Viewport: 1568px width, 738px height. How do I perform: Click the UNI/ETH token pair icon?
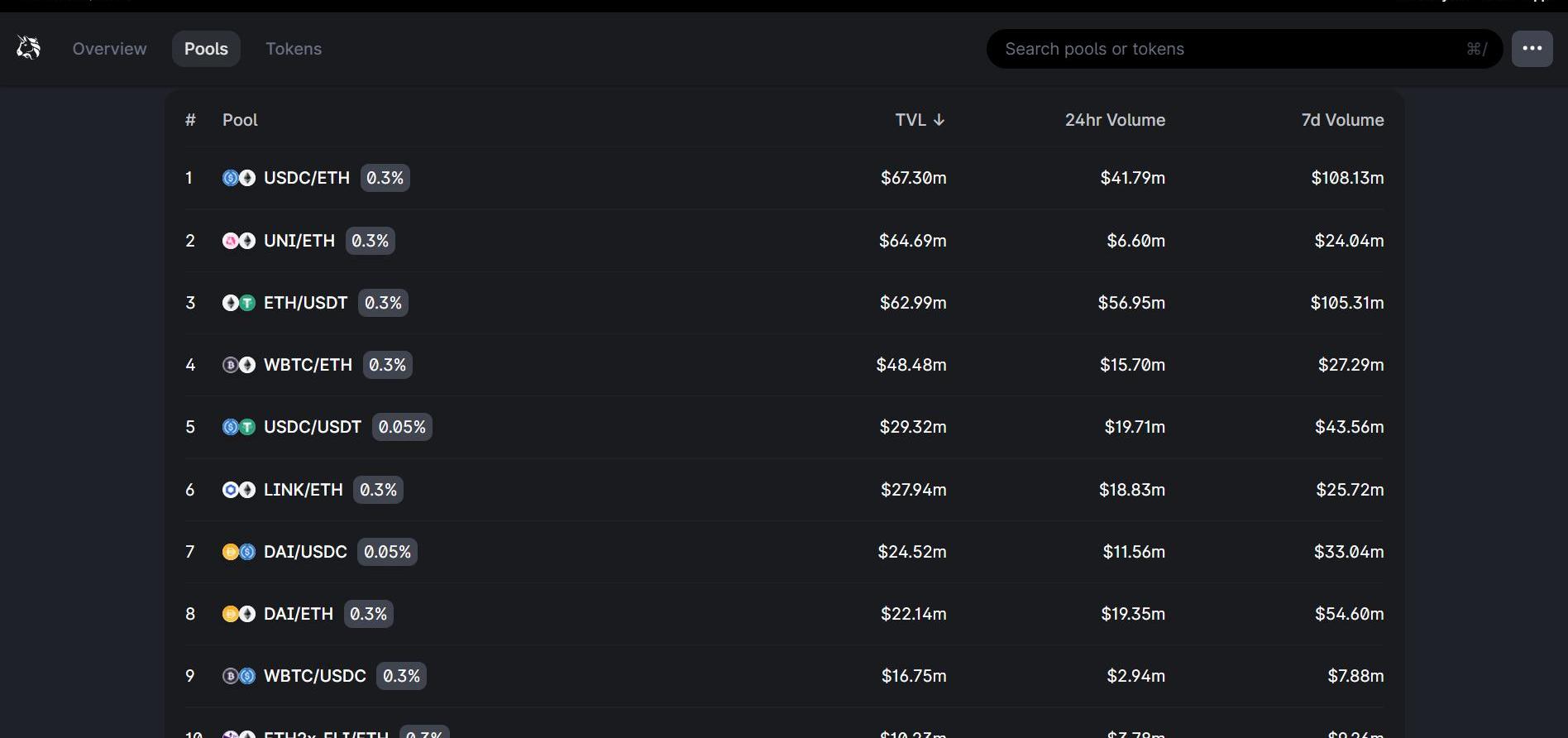pos(238,241)
